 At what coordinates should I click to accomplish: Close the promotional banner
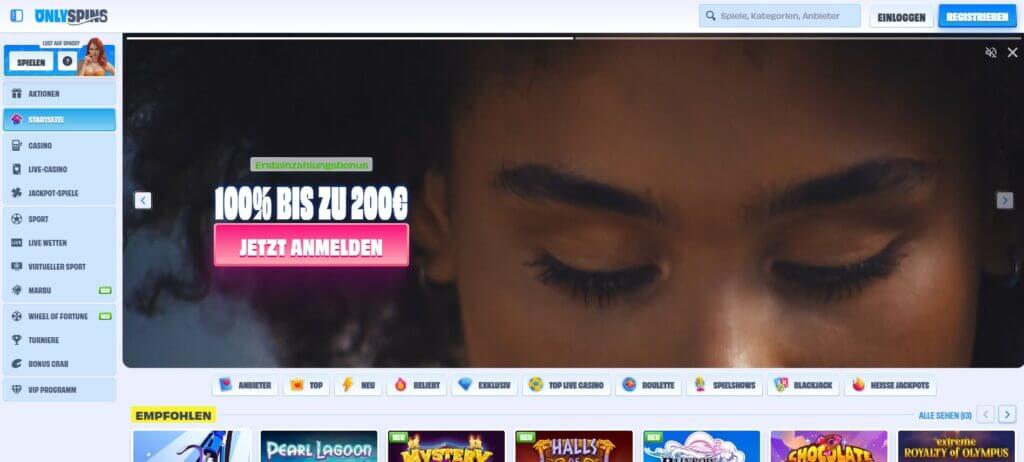tap(1012, 53)
